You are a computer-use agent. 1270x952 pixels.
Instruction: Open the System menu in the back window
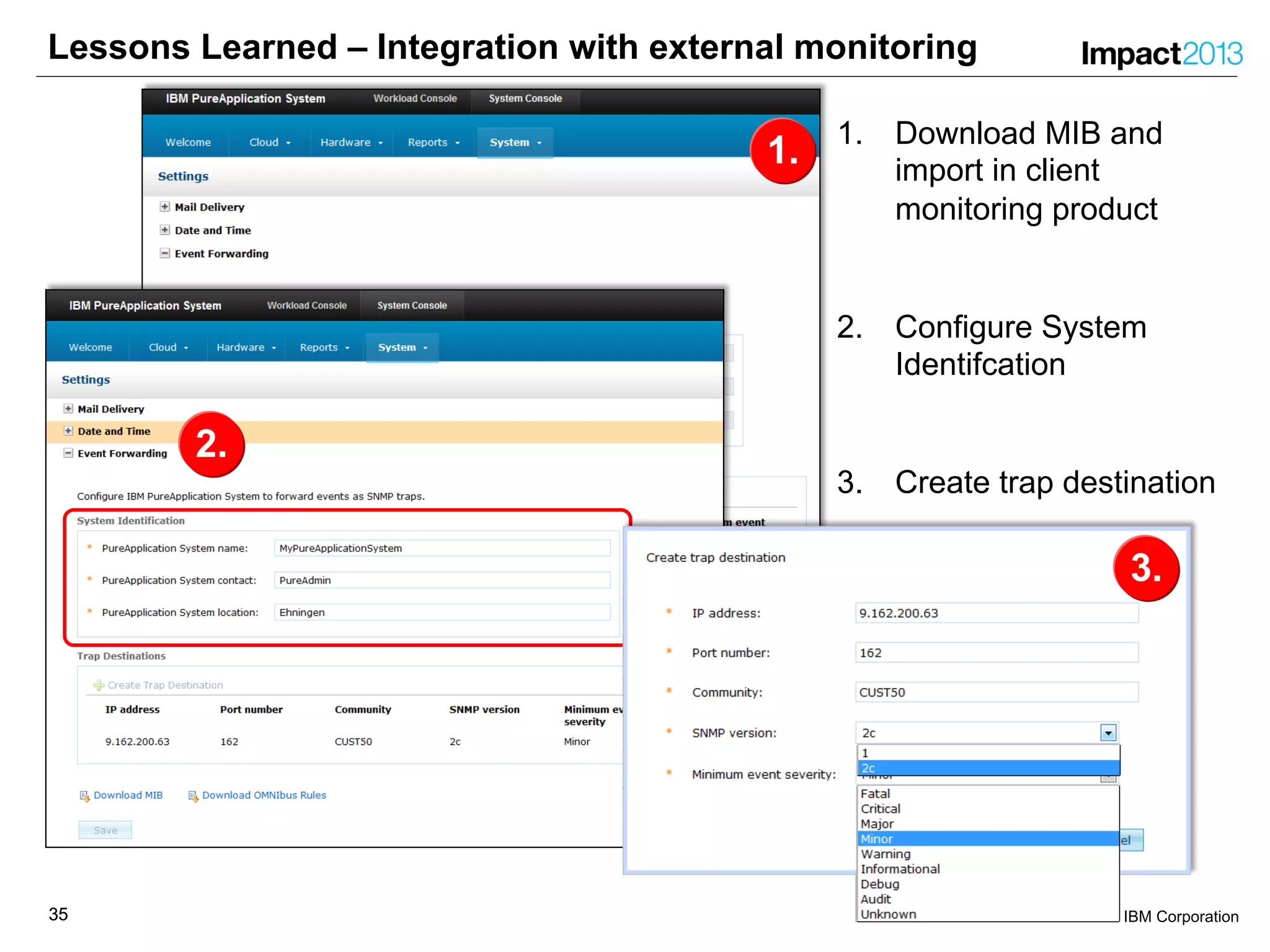[515, 143]
